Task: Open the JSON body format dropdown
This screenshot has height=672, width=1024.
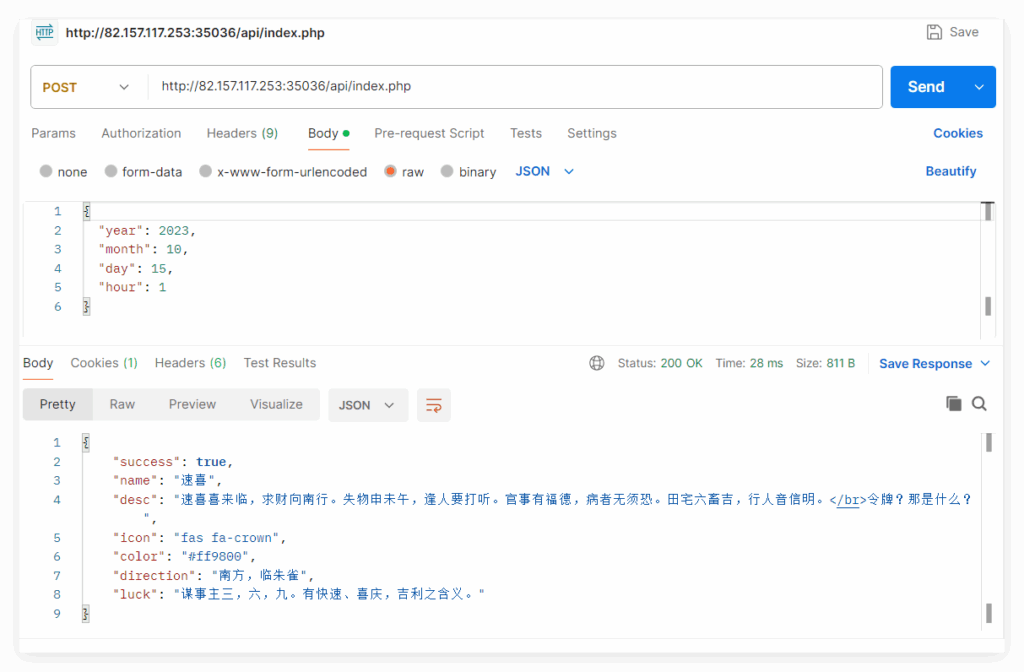Action: [545, 171]
